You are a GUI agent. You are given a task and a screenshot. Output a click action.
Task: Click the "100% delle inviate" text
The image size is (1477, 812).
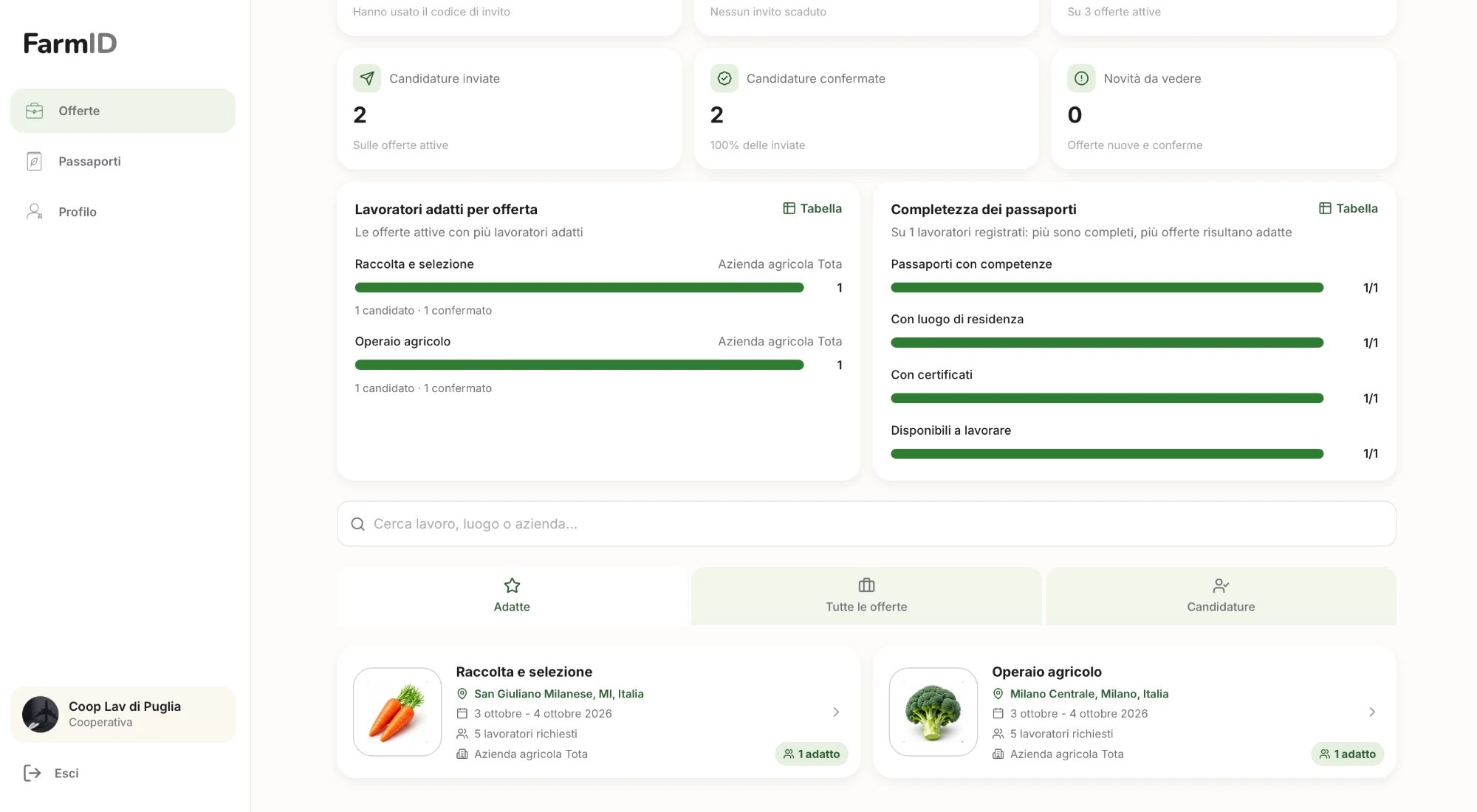click(758, 145)
